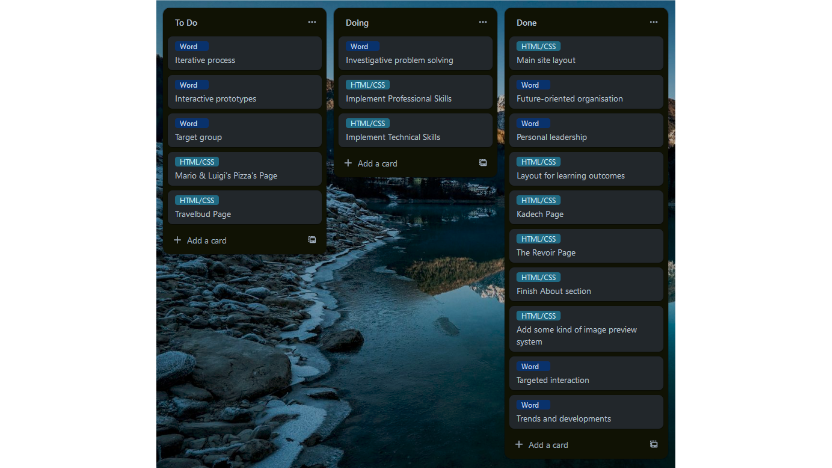Open the To Do list actions menu
Image resolution: width=832 pixels, height=468 pixels.
click(x=312, y=22)
